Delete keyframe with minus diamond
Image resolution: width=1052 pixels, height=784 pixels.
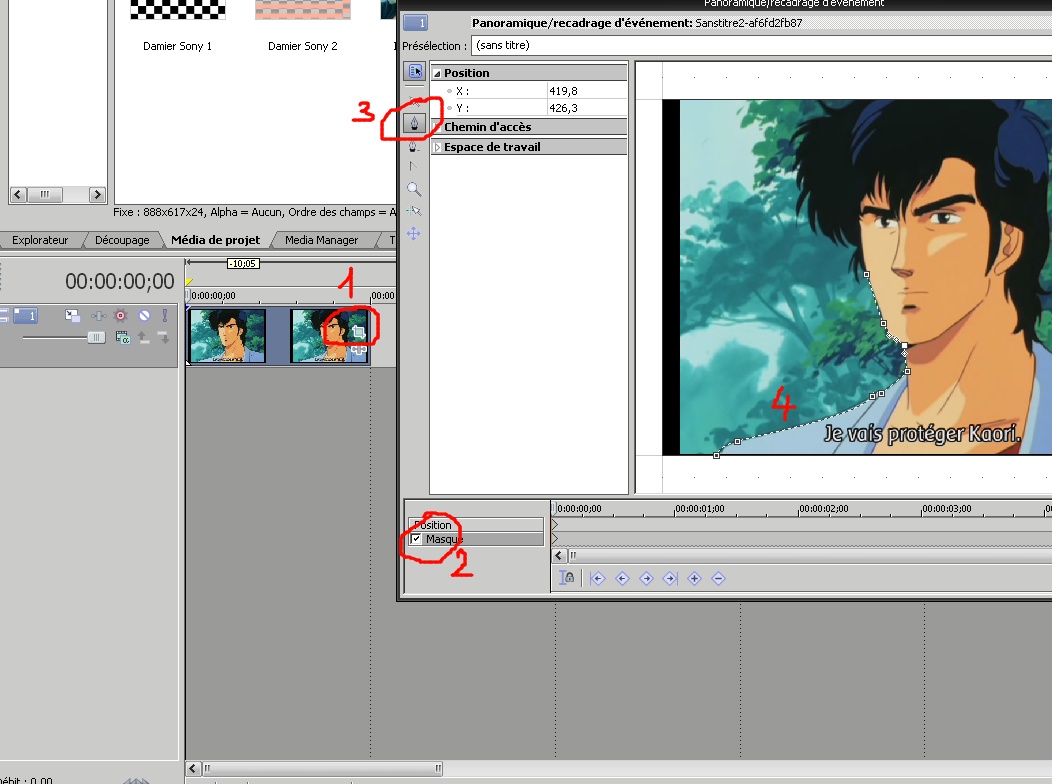coord(719,578)
